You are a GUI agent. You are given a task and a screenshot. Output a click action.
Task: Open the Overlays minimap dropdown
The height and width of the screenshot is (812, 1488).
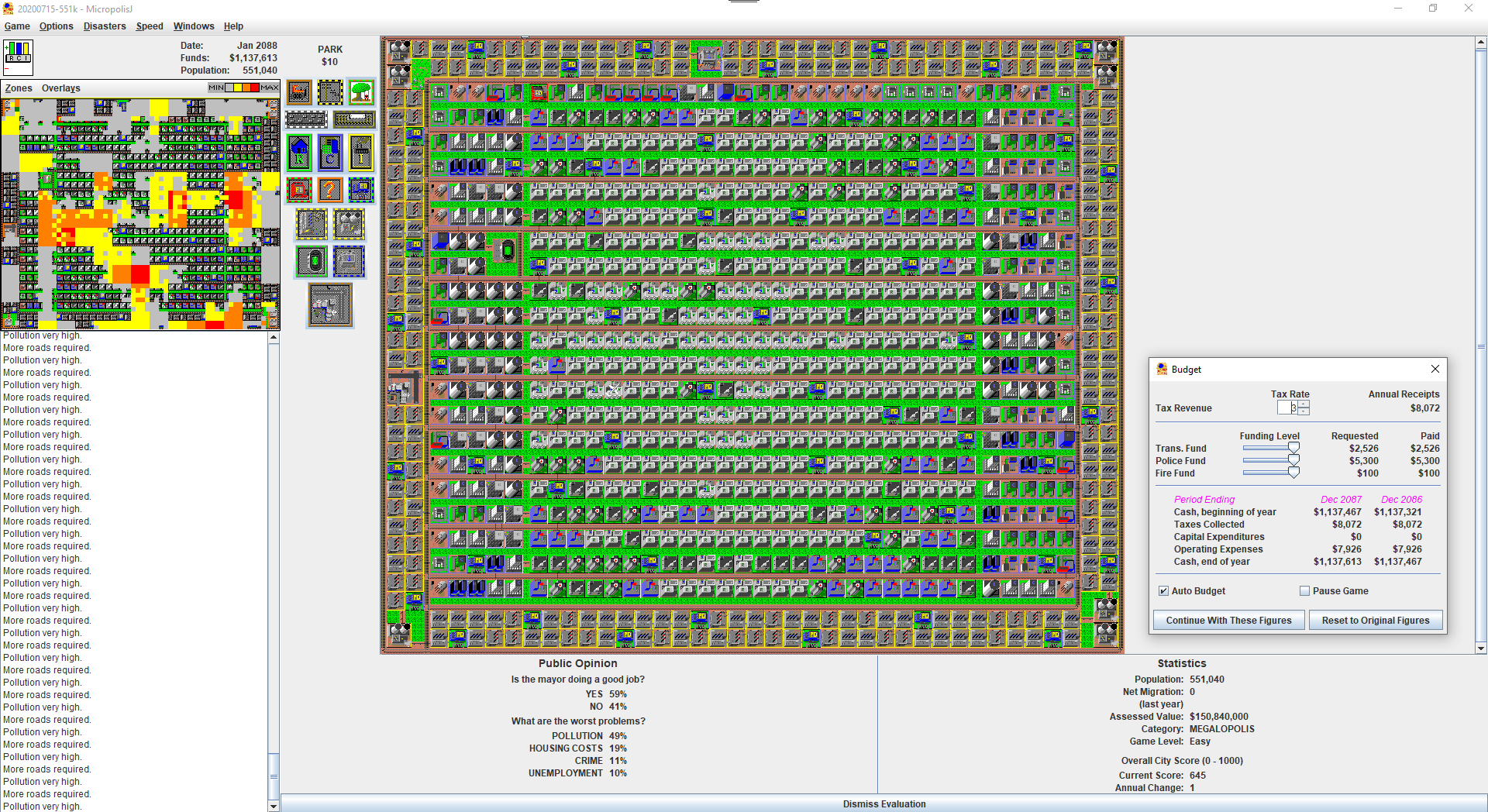pos(61,88)
